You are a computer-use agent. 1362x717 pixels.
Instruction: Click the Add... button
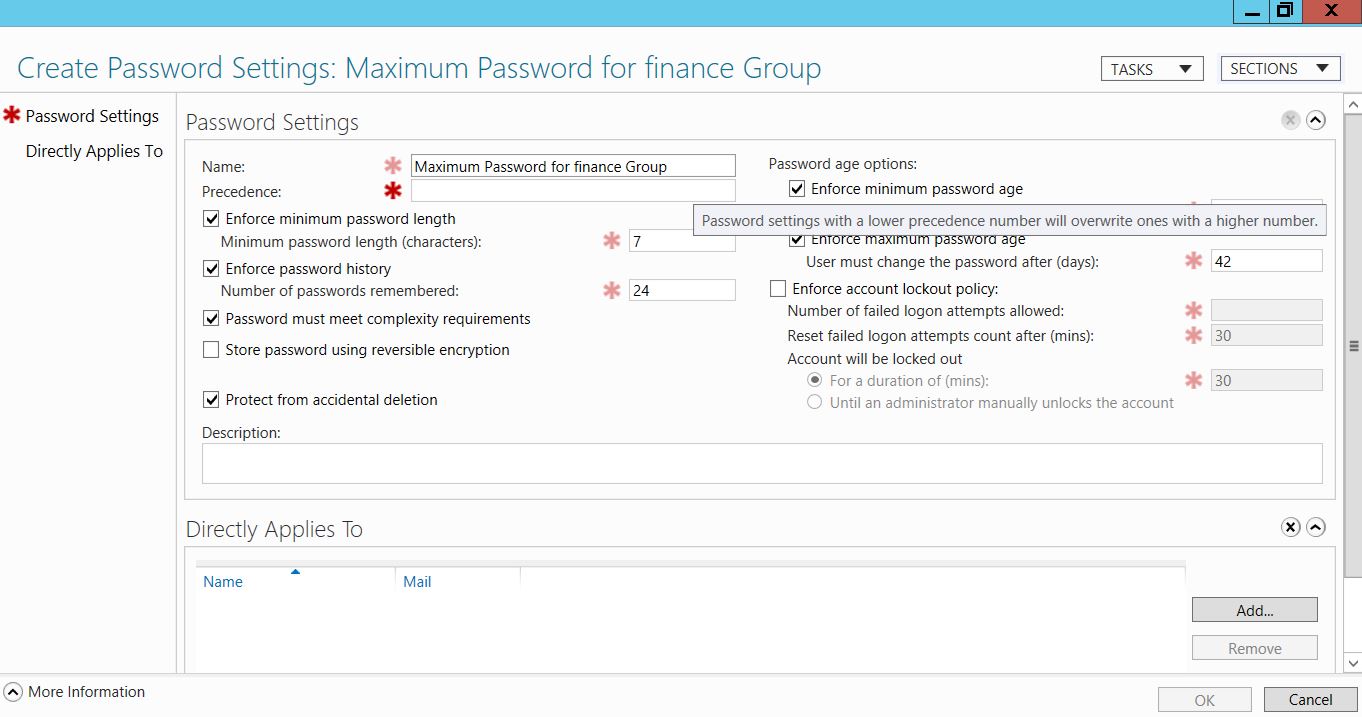pos(1254,610)
